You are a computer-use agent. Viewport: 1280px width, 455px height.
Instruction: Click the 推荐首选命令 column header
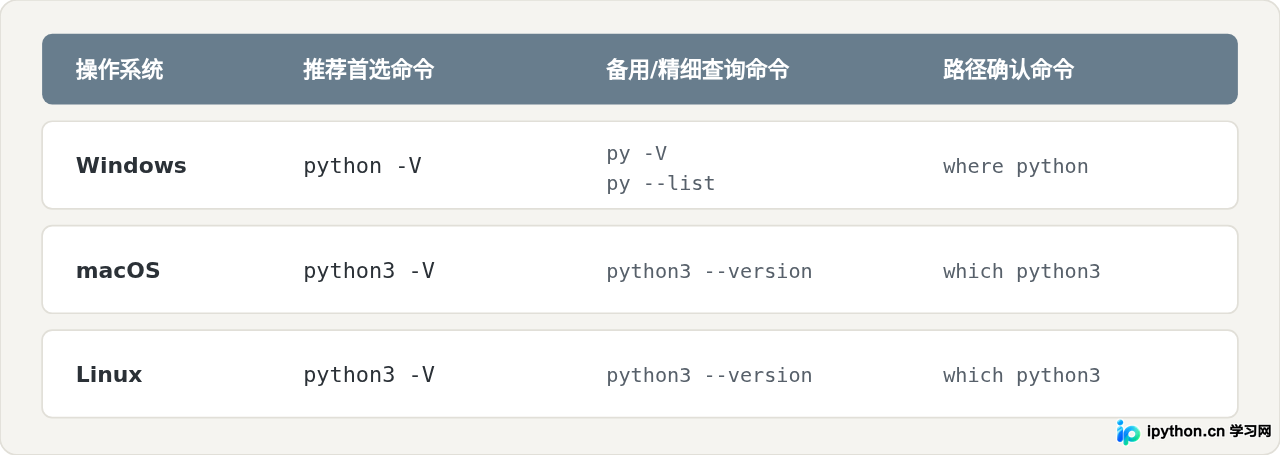(x=369, y=70)
